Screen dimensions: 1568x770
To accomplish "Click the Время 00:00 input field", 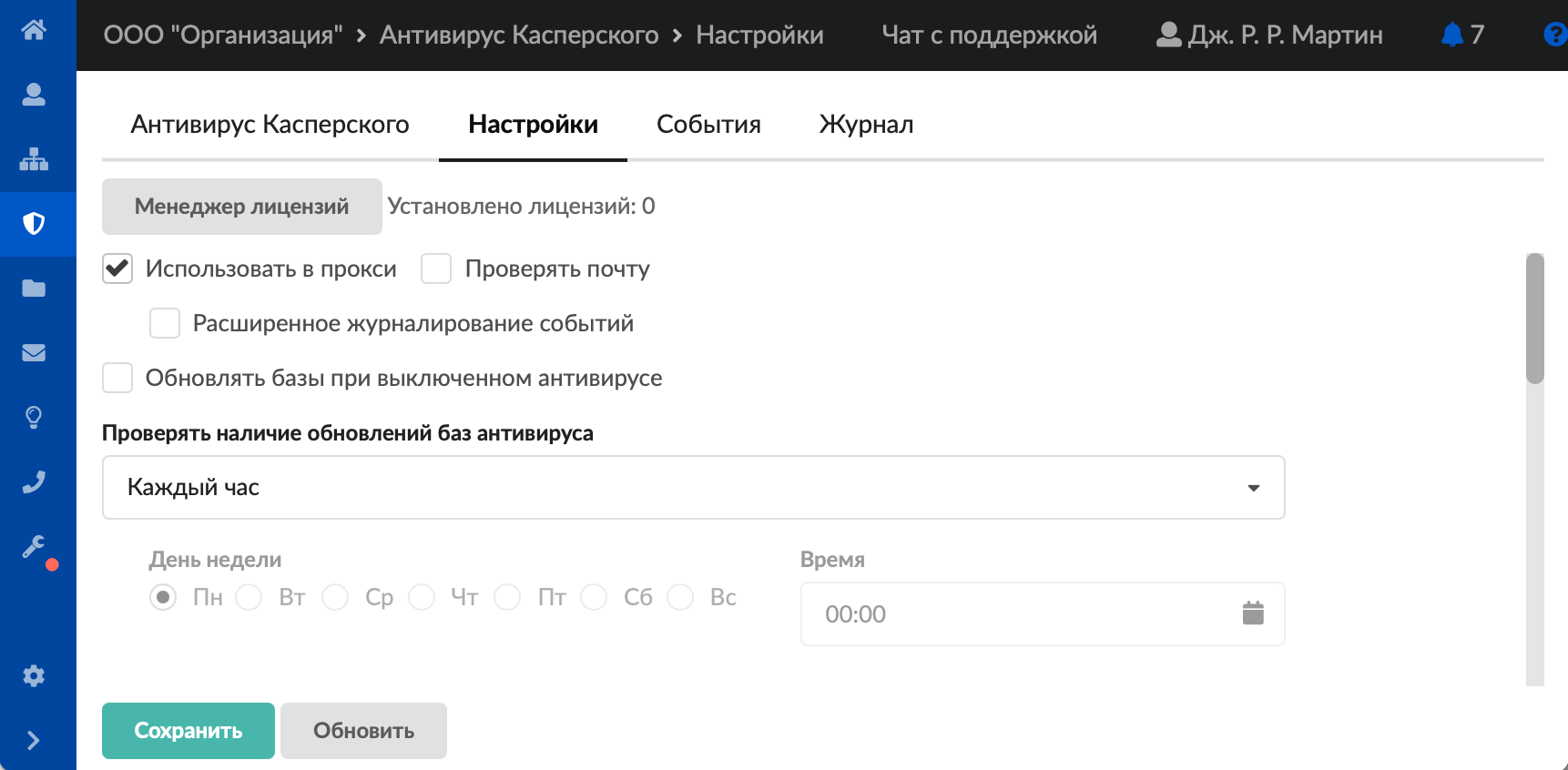I will pyautogui.click(x=1043, y=613).
